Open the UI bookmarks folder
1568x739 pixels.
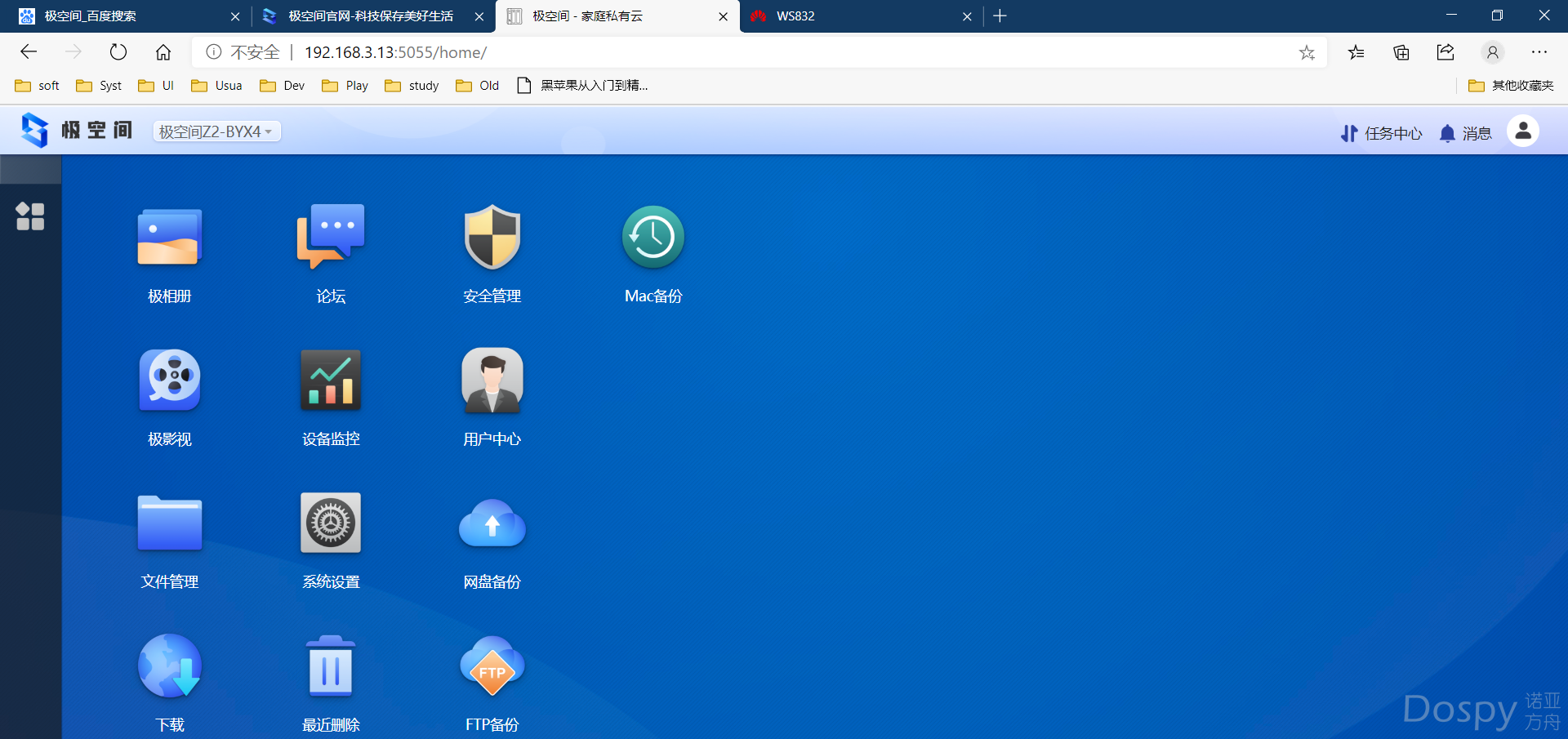[156, 86]
